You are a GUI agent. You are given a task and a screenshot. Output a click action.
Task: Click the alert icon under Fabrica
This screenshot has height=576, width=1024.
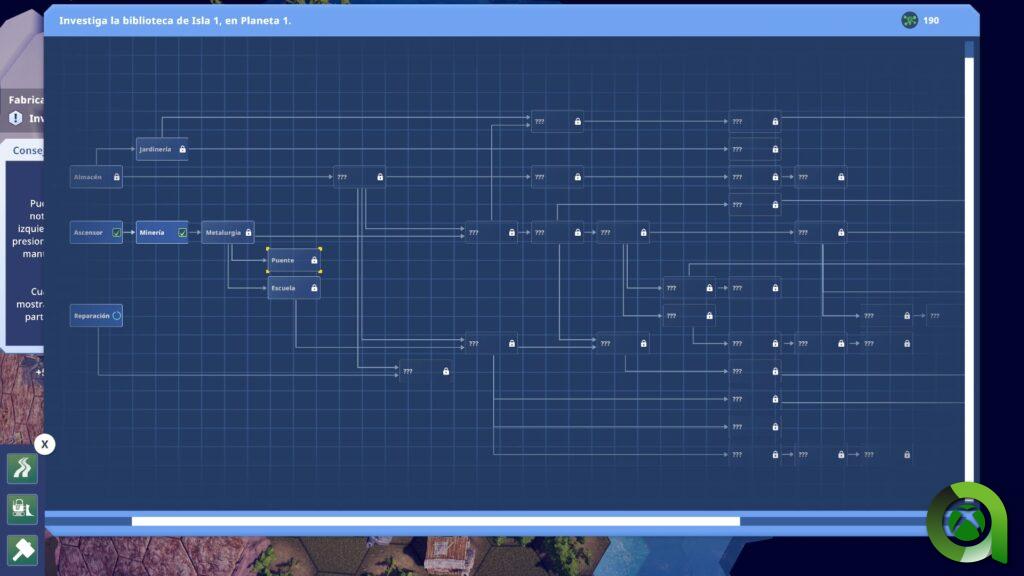(15, 118)
